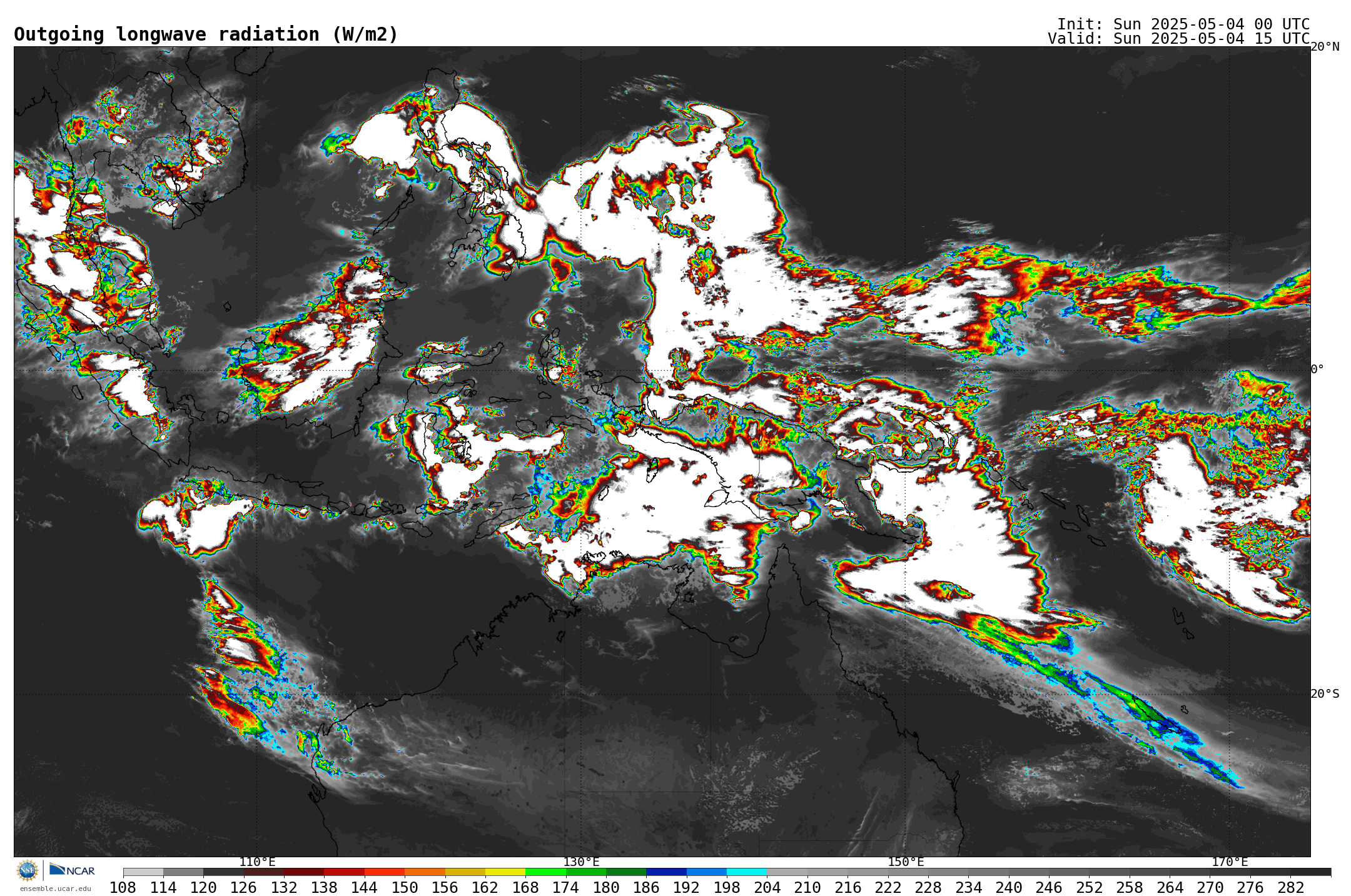Pick the light gray 108–114 colorbar swatch
This screenshot has height=896, width=1351.
point(143,872)
